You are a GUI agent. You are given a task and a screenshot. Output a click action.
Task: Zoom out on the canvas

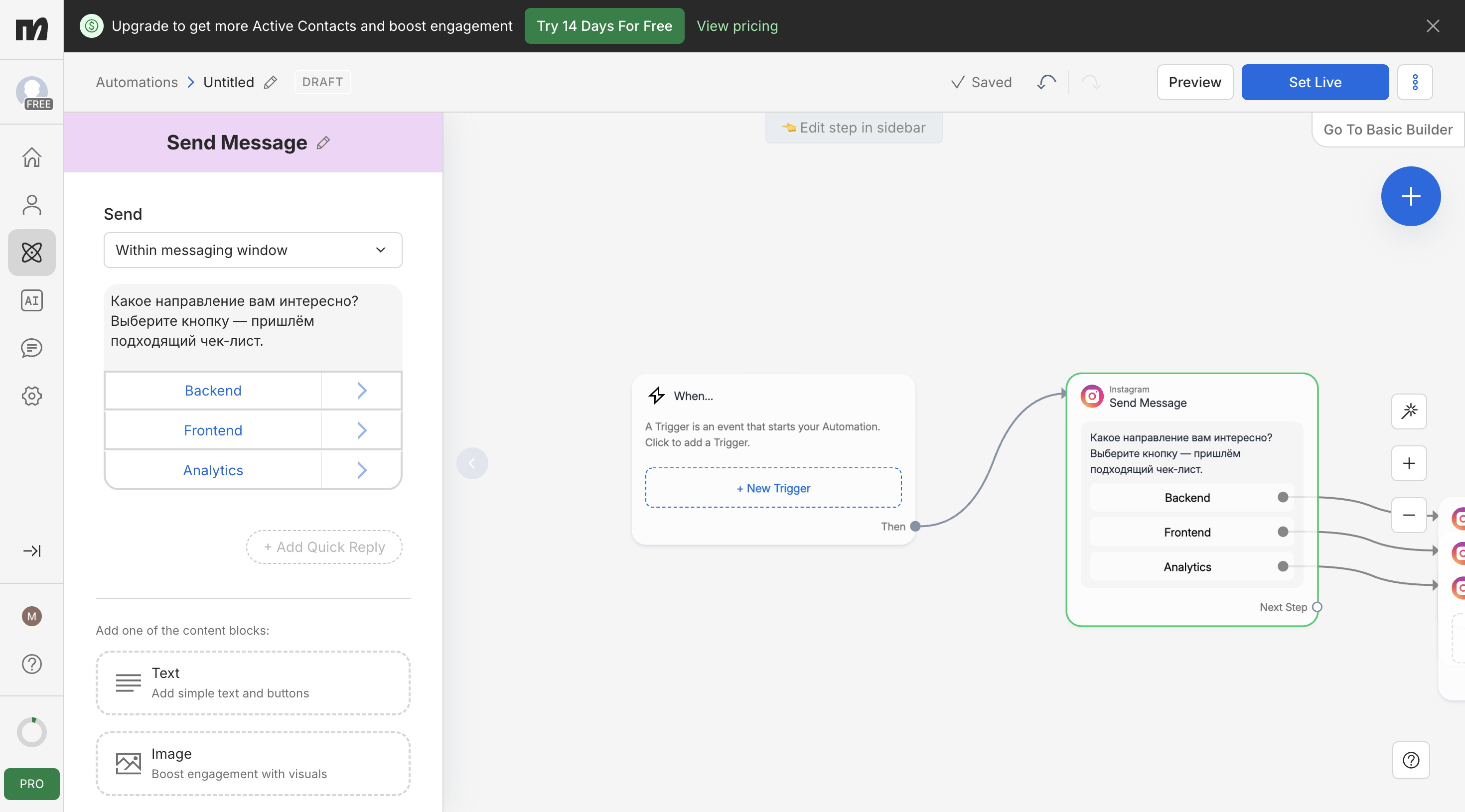(x=1409, y=515)
